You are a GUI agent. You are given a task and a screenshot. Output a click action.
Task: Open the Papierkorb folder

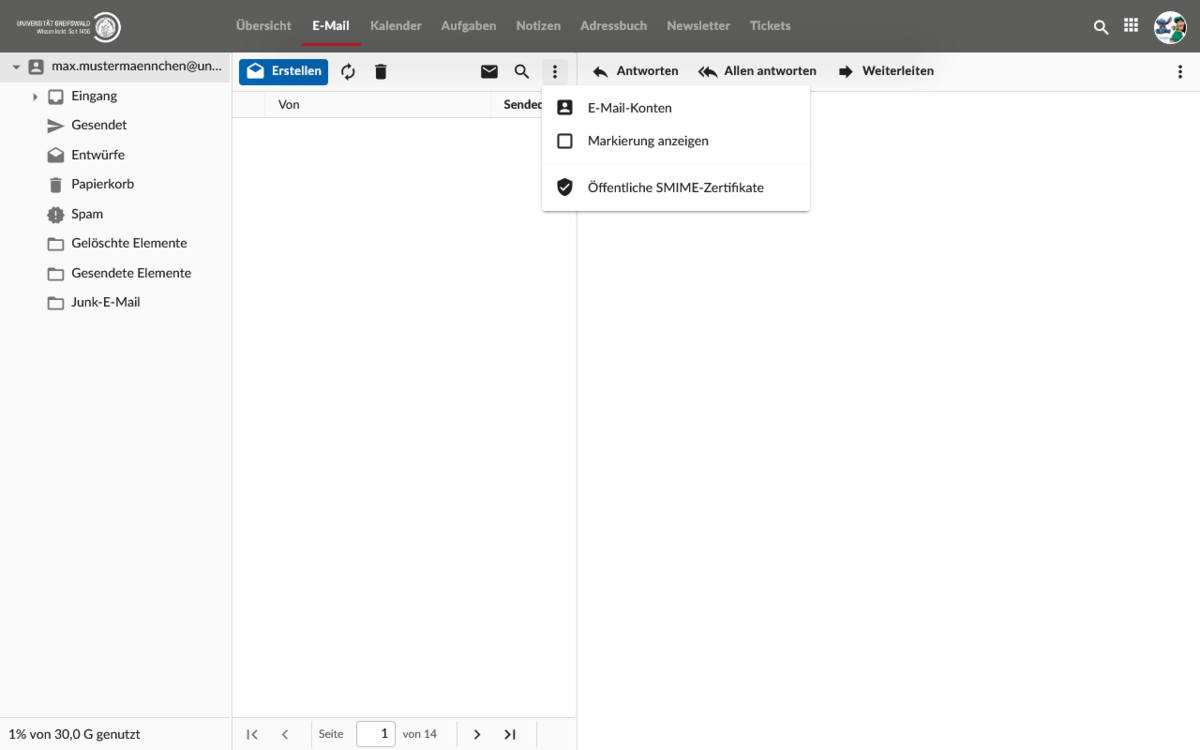pyautogui.click(x=102, y=185)
